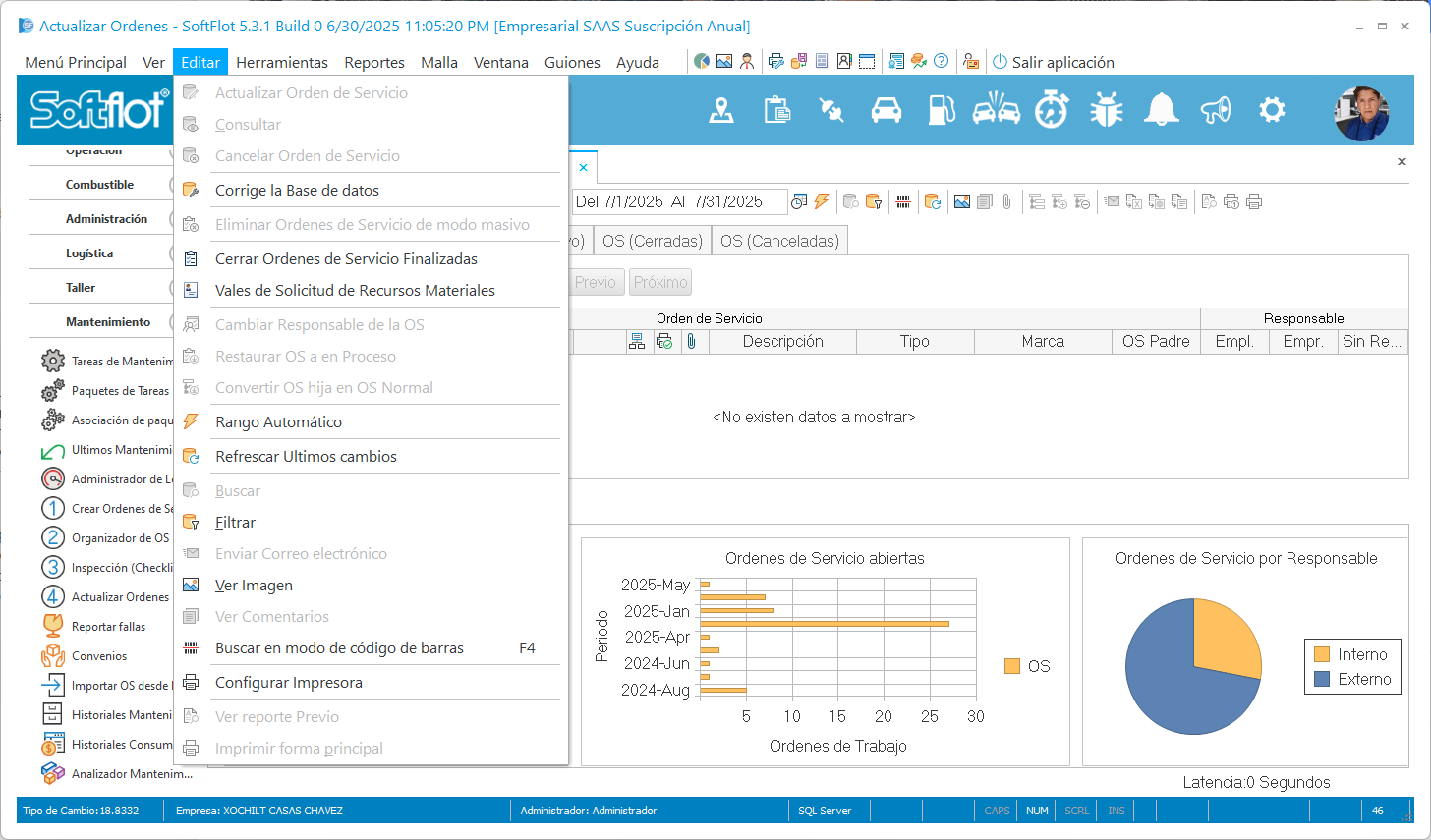
Task: Open the notifications bell icon
Action: tap(1161, 110)
